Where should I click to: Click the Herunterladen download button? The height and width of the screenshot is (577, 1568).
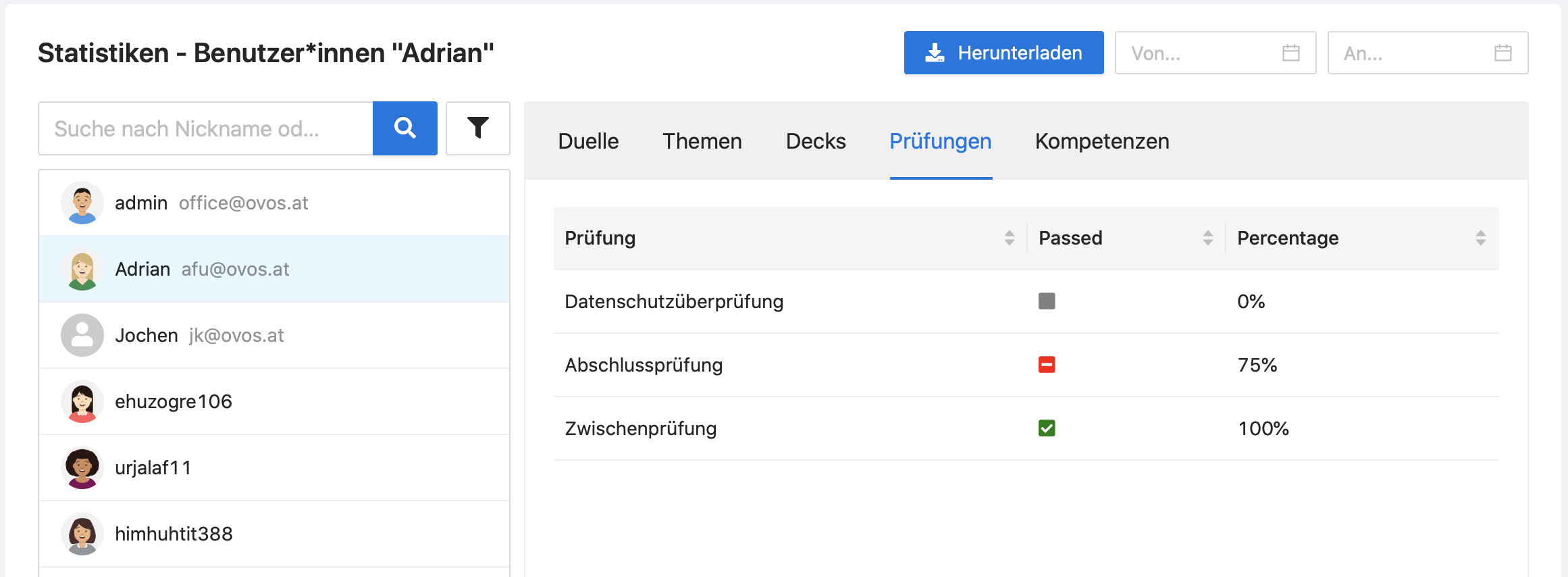coord(1004,53)
